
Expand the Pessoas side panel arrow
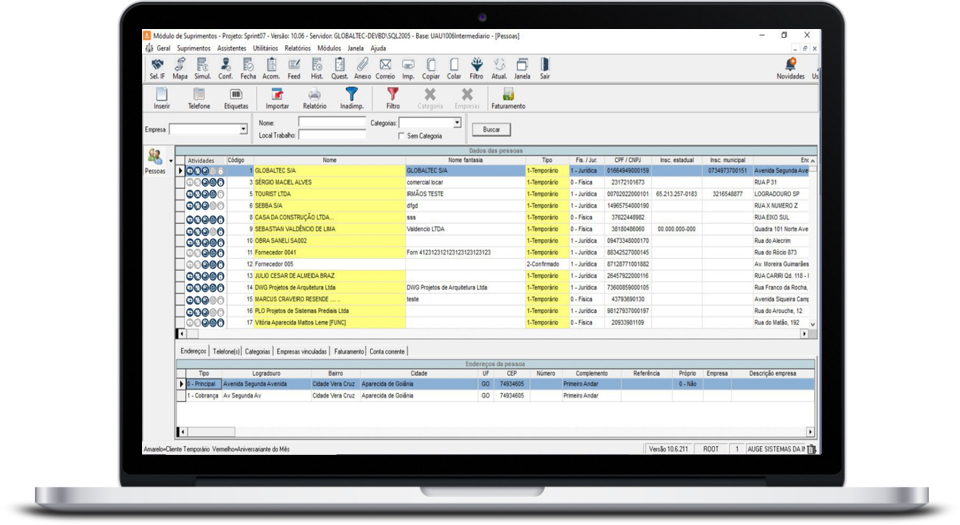coord(170,160)
